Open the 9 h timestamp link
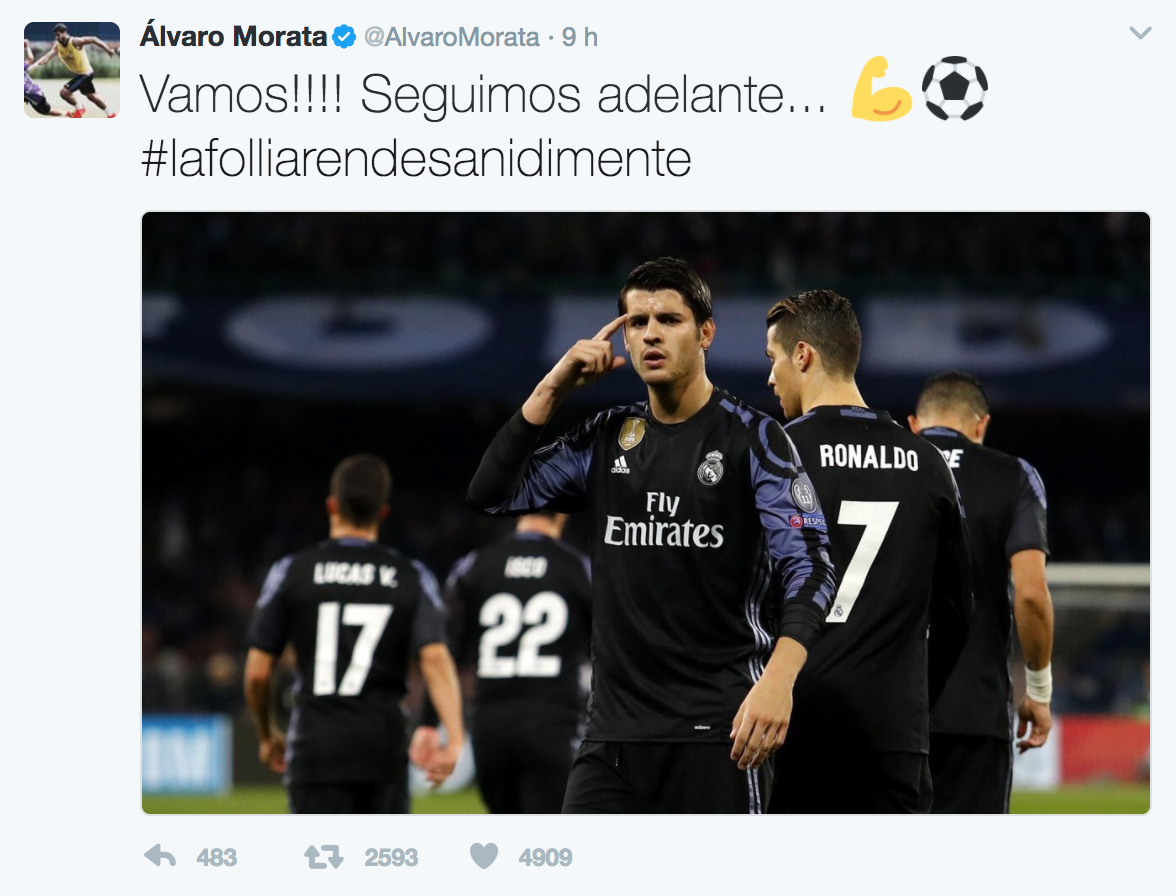The width and height of the screenshot is (1176, 896). [580, 37]
